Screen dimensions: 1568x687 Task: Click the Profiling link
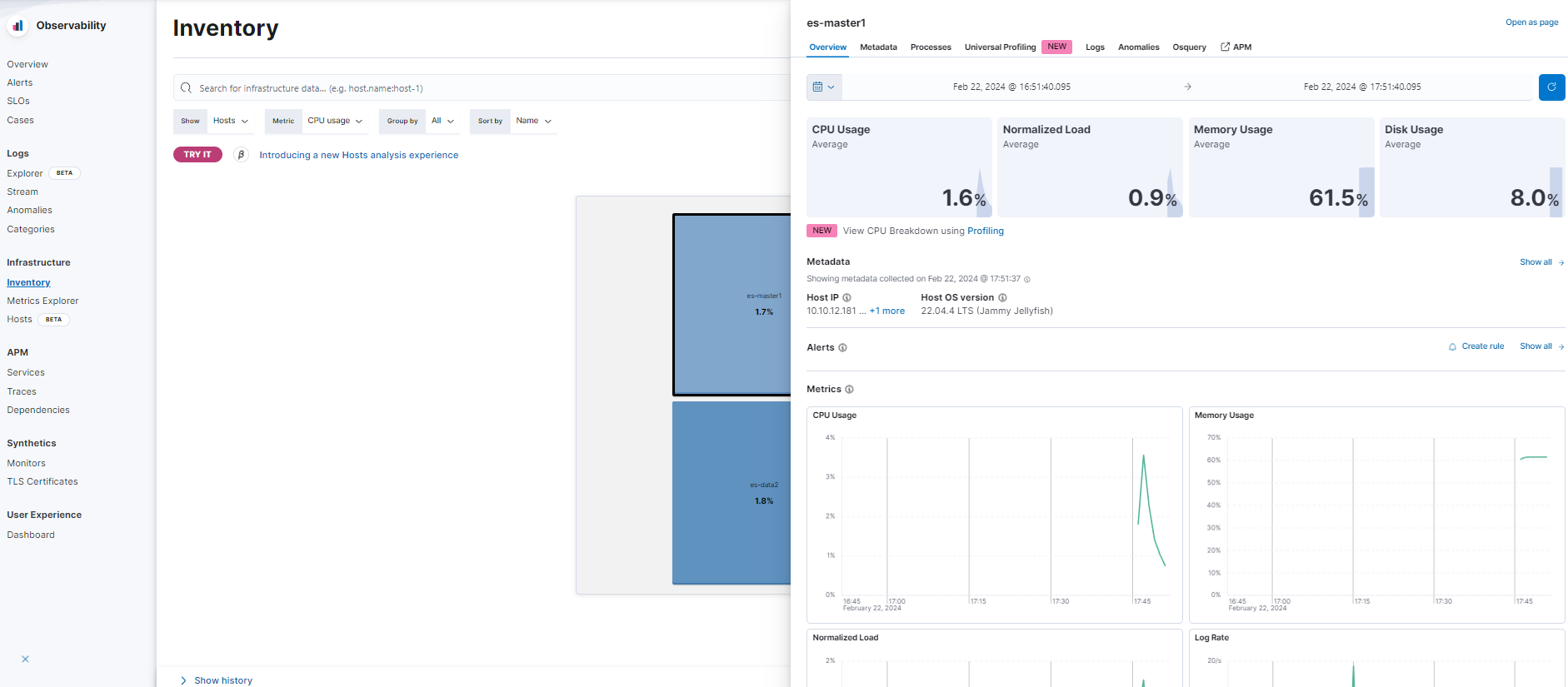(985, 231)
